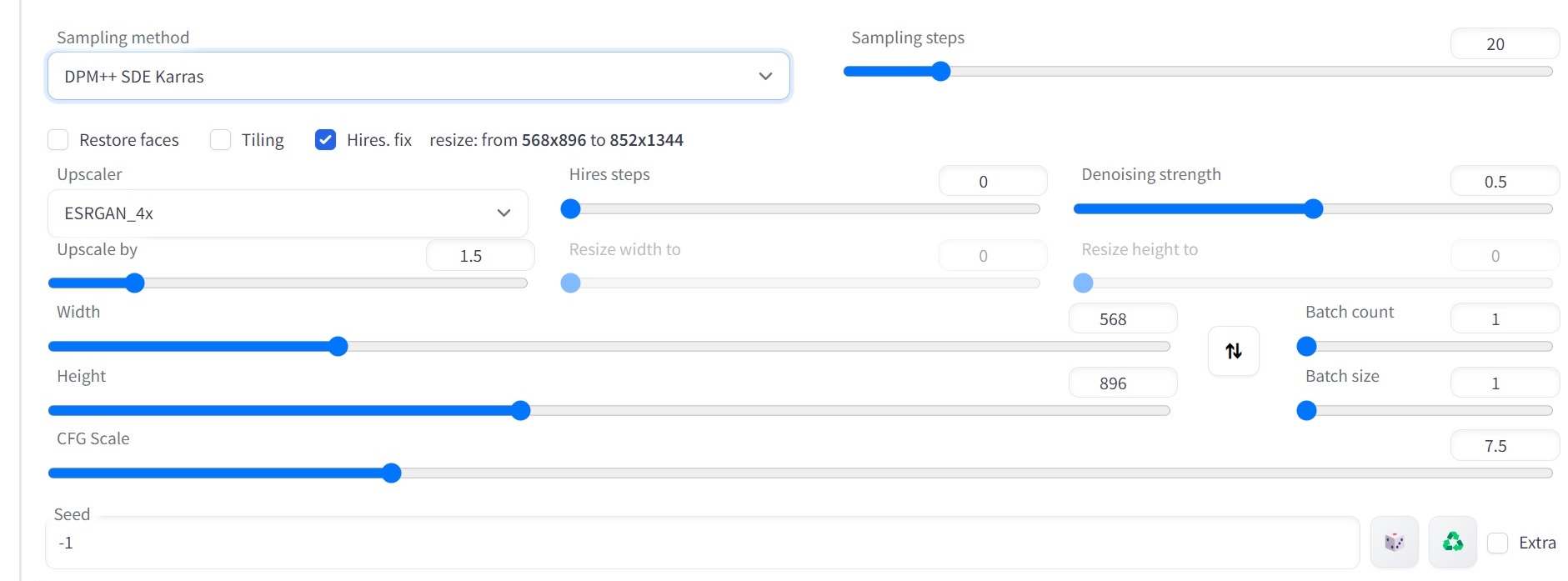Focus the Seed input field

700,543
